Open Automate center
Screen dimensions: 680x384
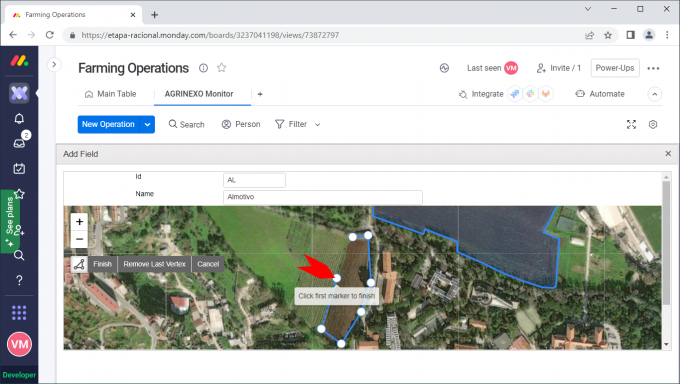coord(600,94)
